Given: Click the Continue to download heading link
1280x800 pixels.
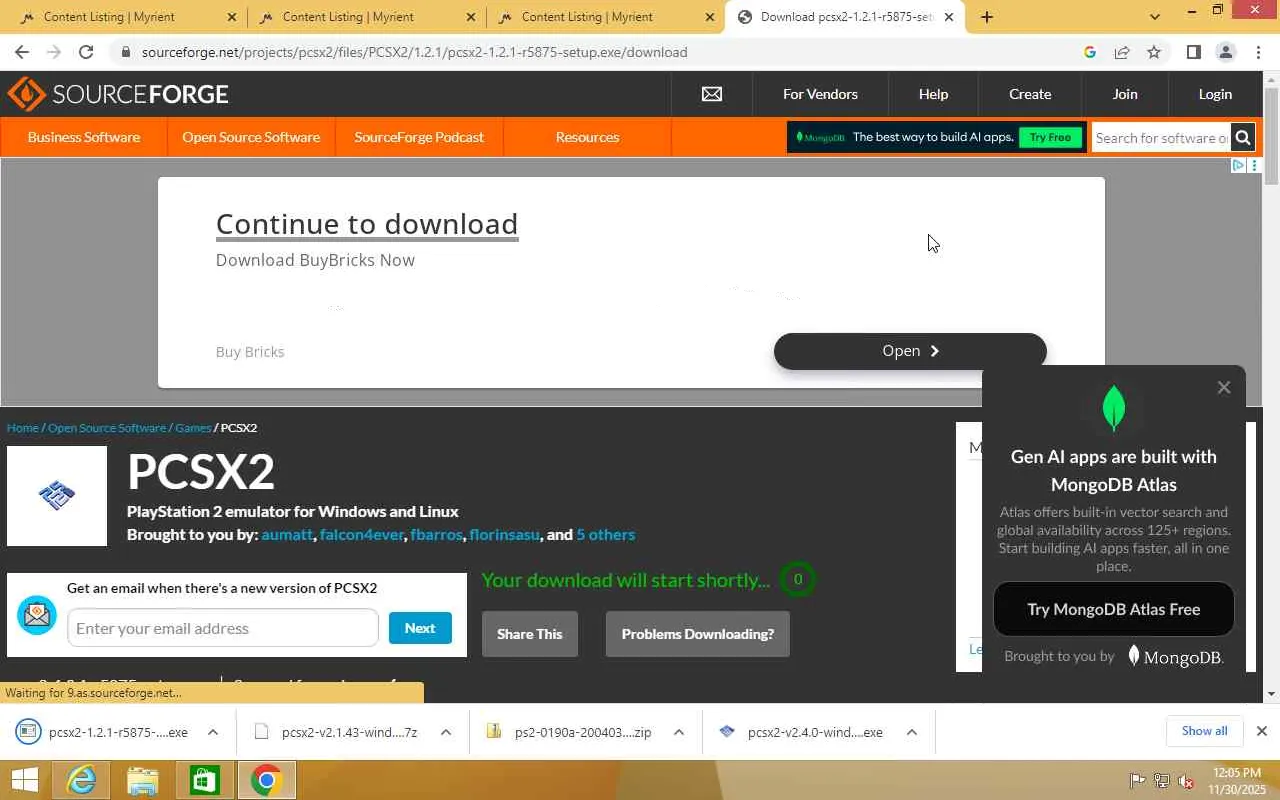Looking at the screenshot, I should pyautogui.click(x=367, y=224).
